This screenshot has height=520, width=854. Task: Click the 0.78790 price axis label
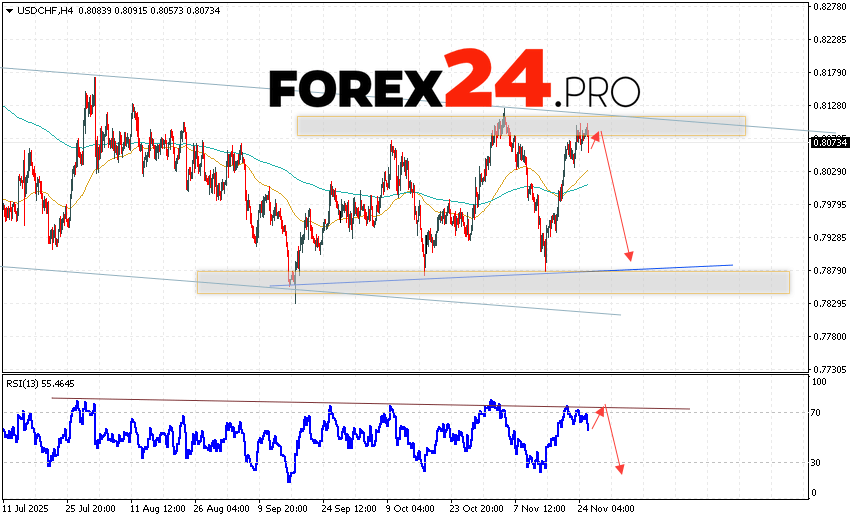[829, 270]
